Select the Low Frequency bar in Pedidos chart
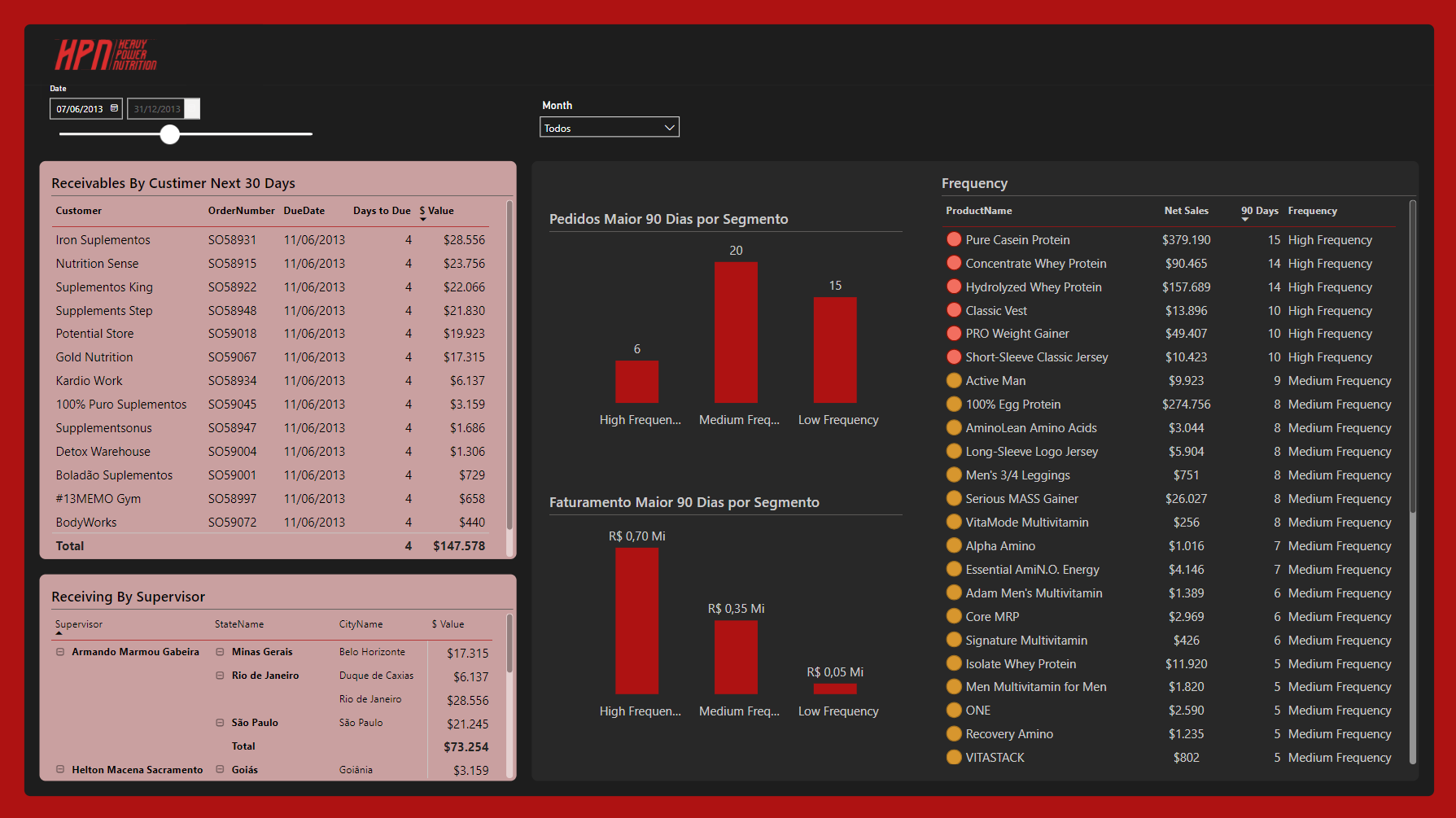Viewport: 1456px width, 818px height. click(x=835, y=350)
